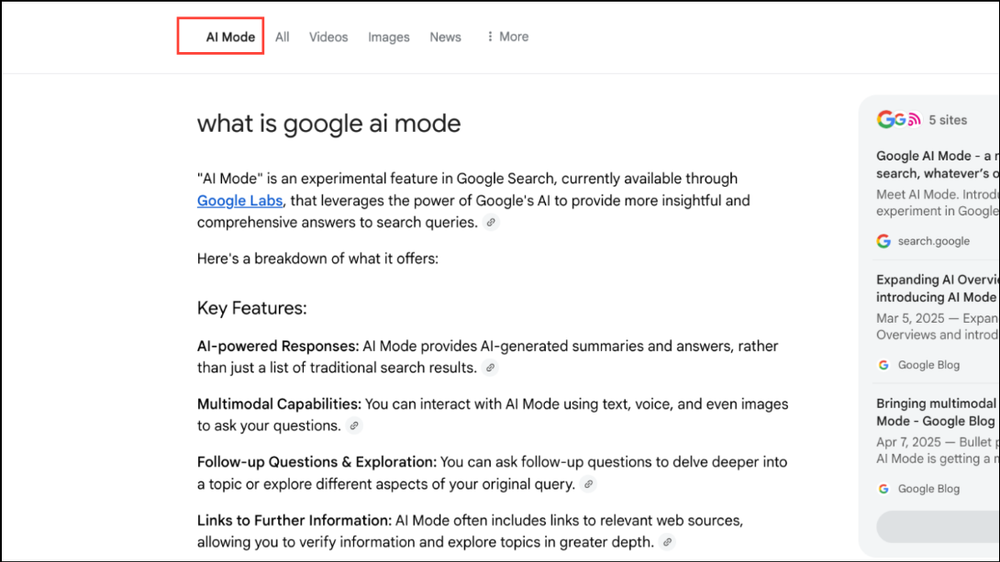Switch to the AI Mode tab
This screenshot has width=1000, height=562.
(x=230, y=37)
